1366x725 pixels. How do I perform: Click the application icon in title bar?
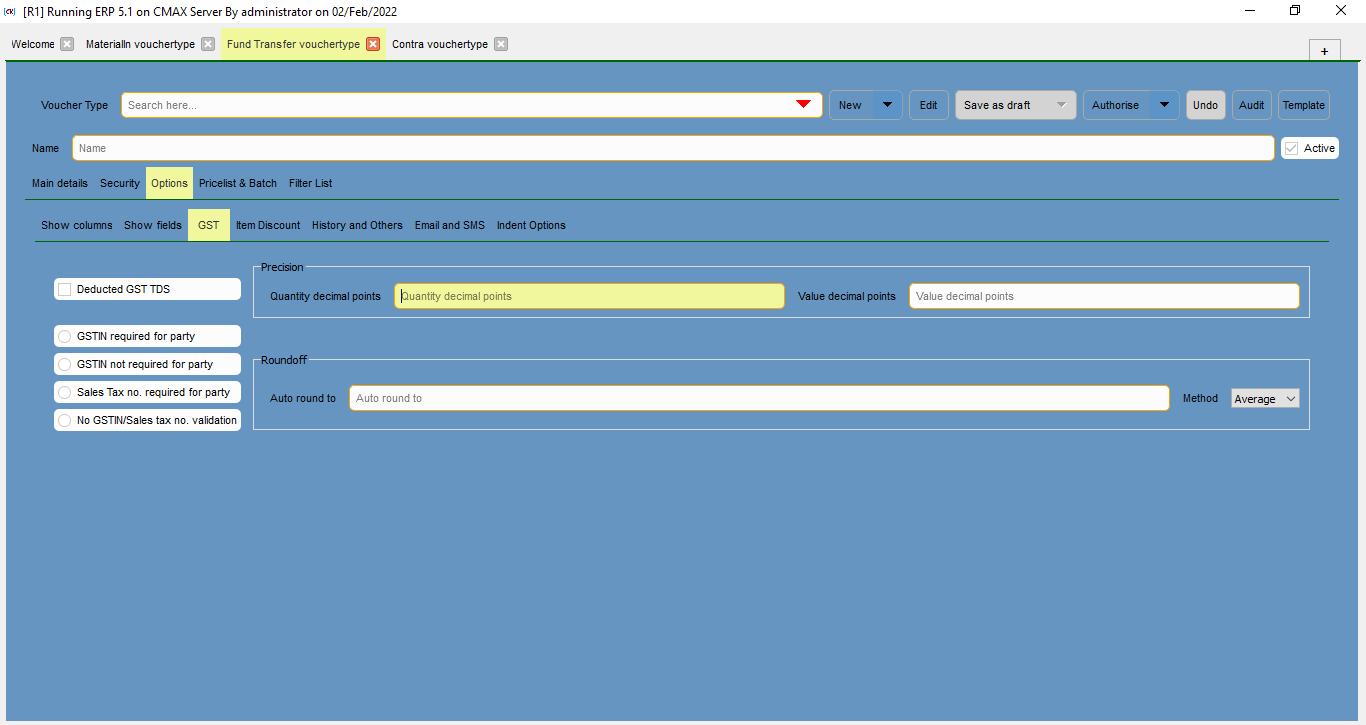(x=10, y=11)
